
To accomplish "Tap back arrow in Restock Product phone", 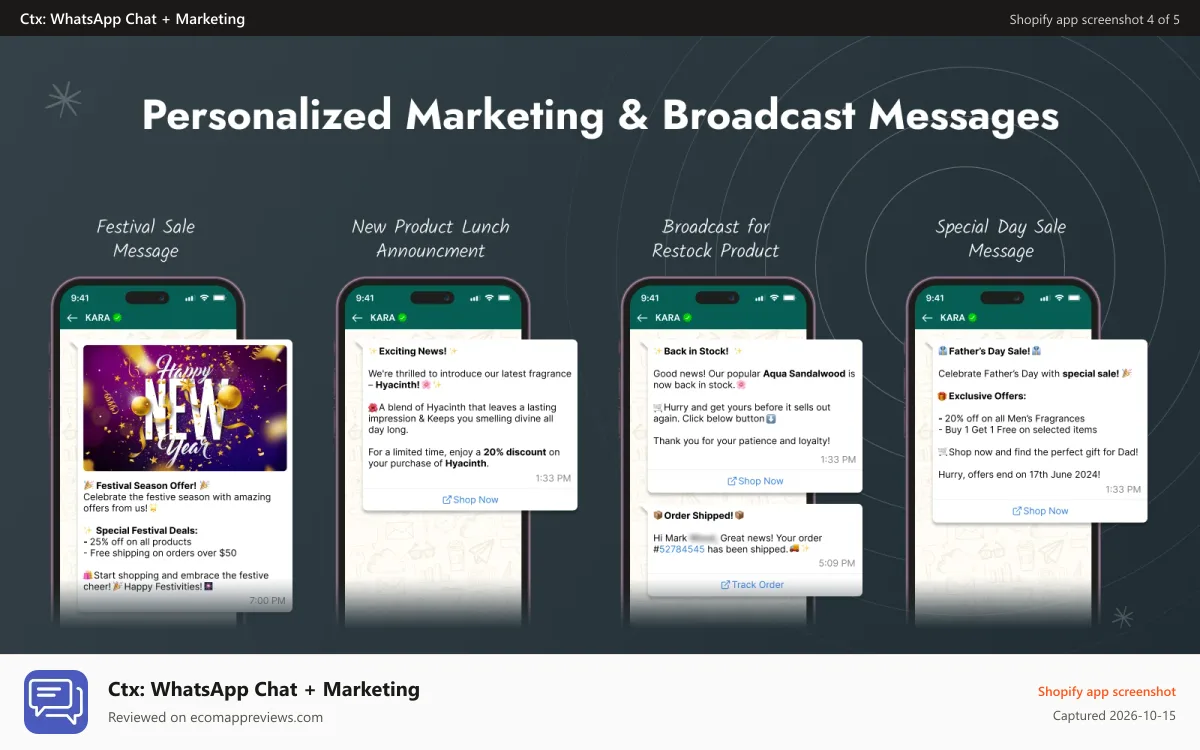I will 641,318.
